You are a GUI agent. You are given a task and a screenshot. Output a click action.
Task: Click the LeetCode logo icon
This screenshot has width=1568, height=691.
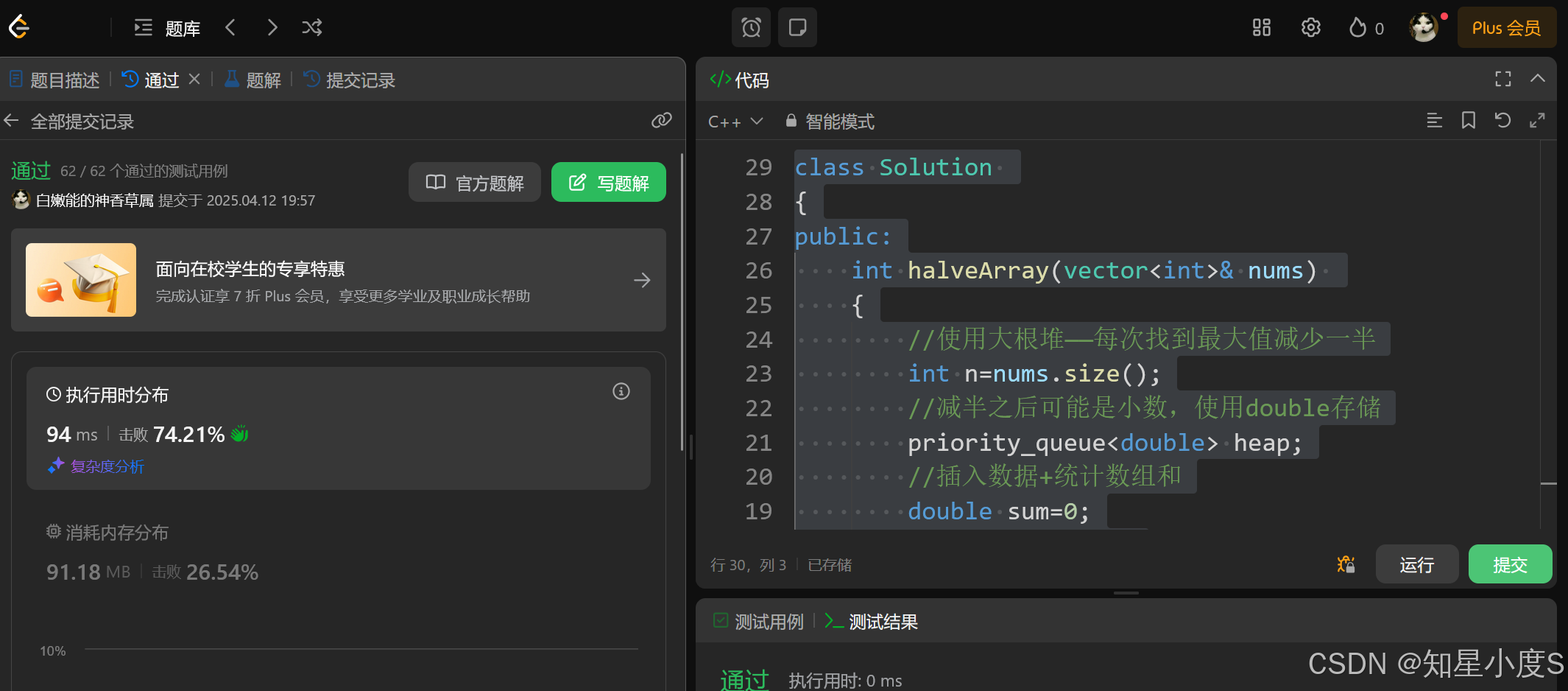18,27
